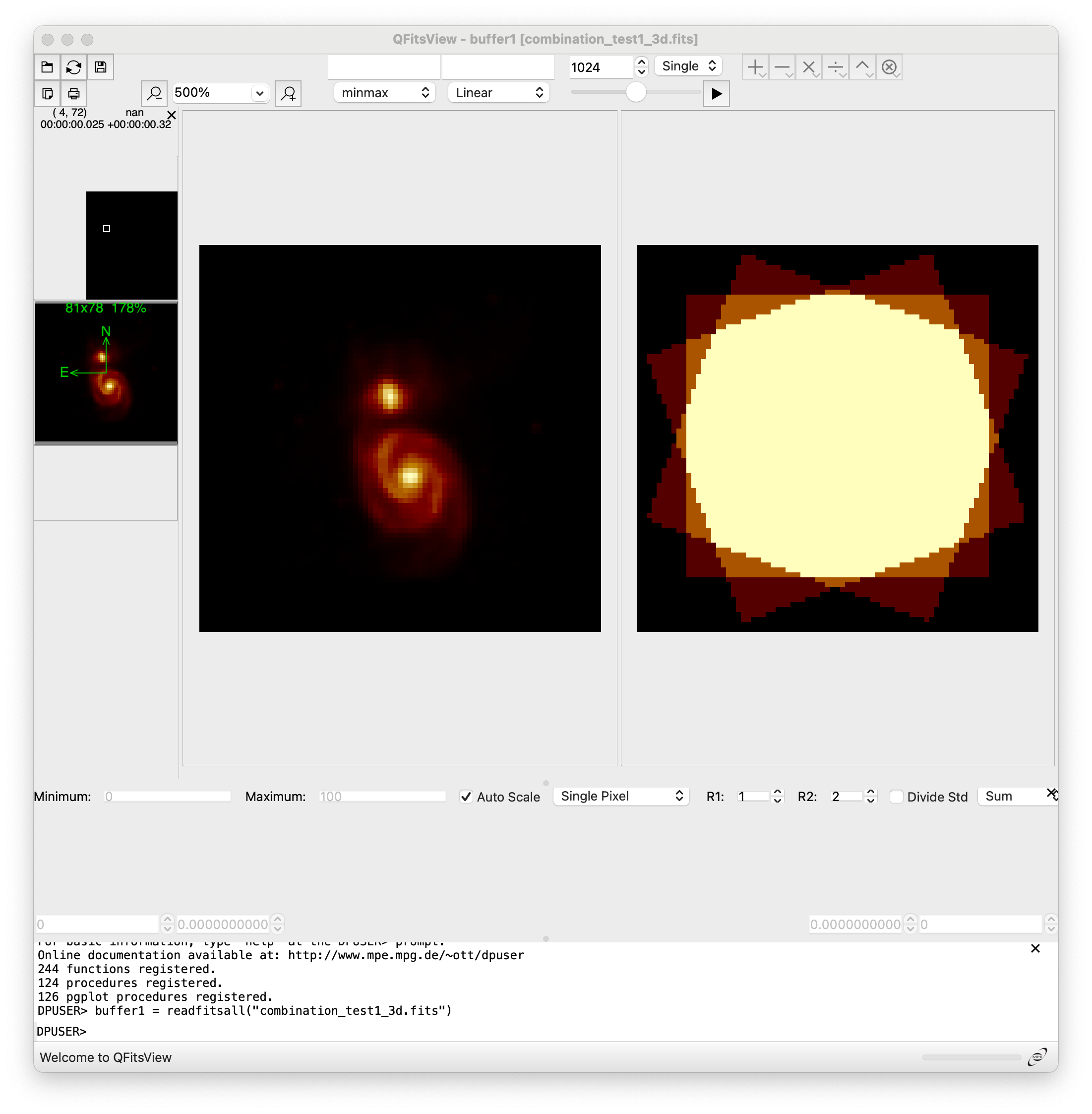Click the zoom out magnifier icon
The width and height of the screenshot is (1092, 1114).
(154, 94)
